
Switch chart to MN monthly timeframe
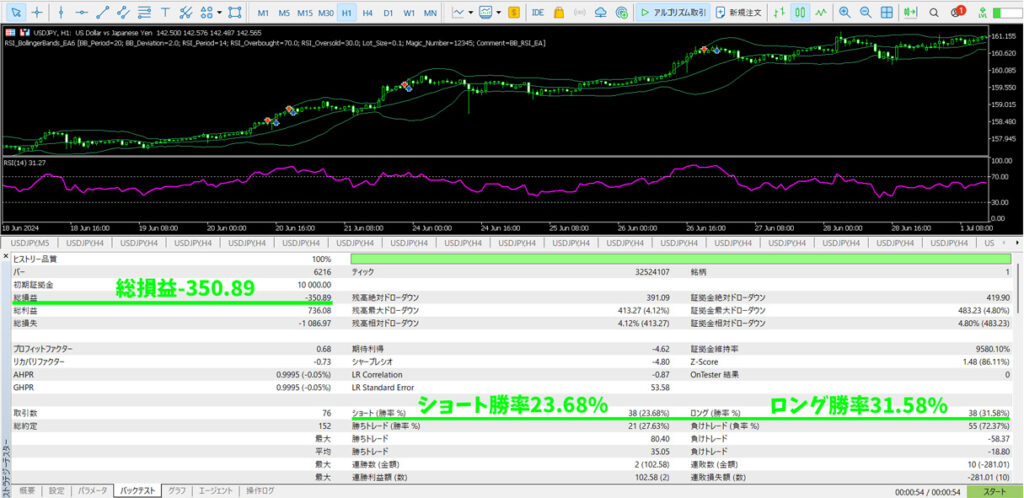tap(430, 12)
